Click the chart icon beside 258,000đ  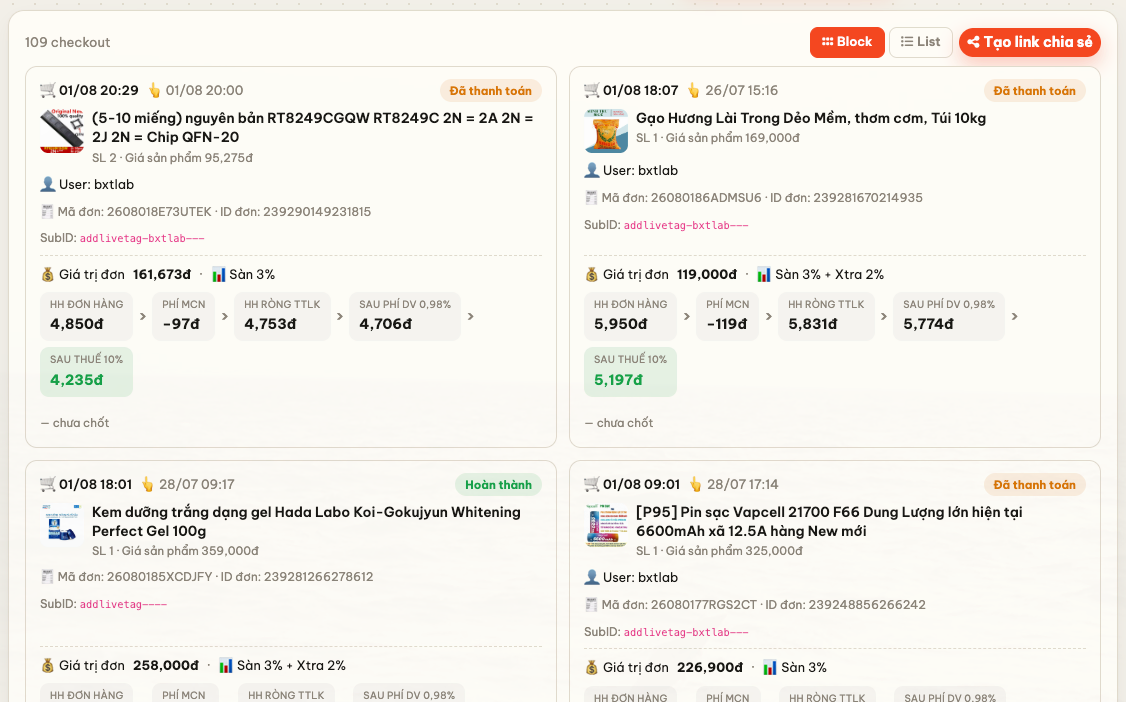pyautogui.click(x=226, y=666)
